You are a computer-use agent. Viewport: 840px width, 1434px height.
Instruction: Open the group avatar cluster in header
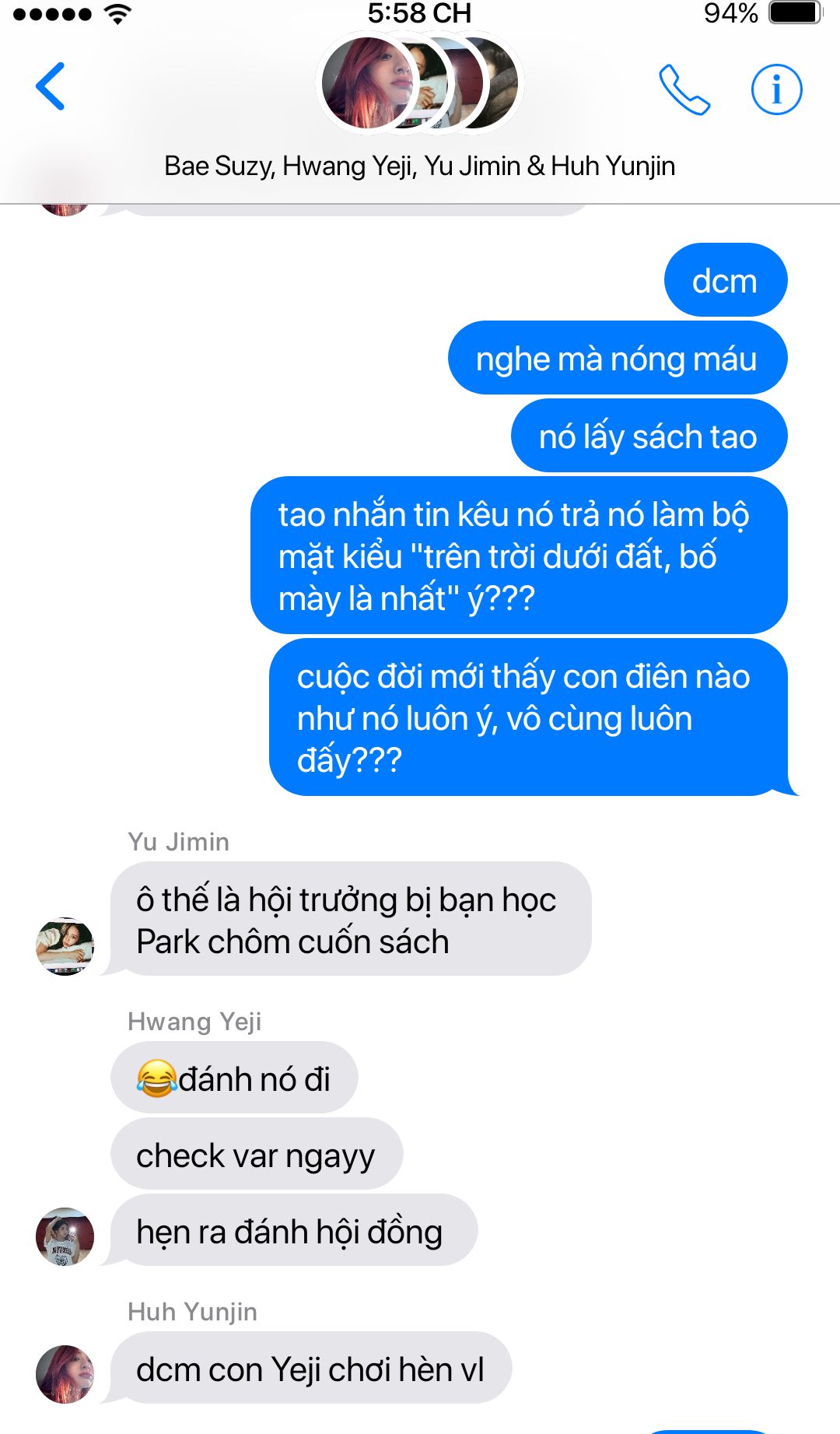pos(420,83)
